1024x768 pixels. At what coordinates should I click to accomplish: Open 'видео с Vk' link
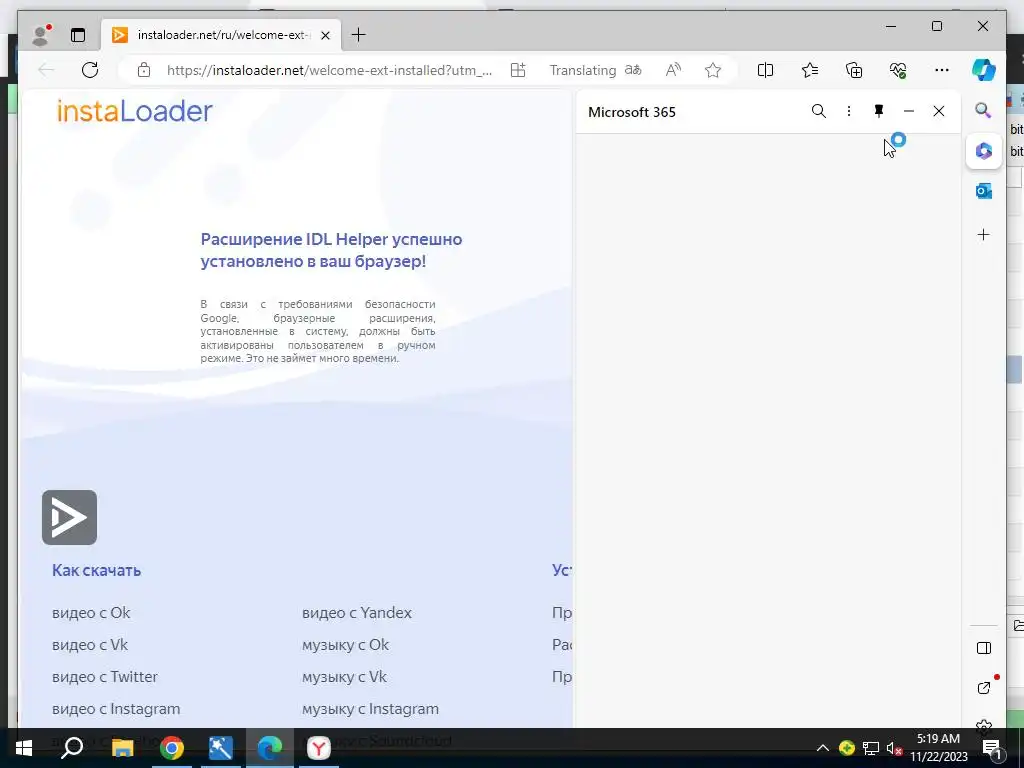pos(89,645)
